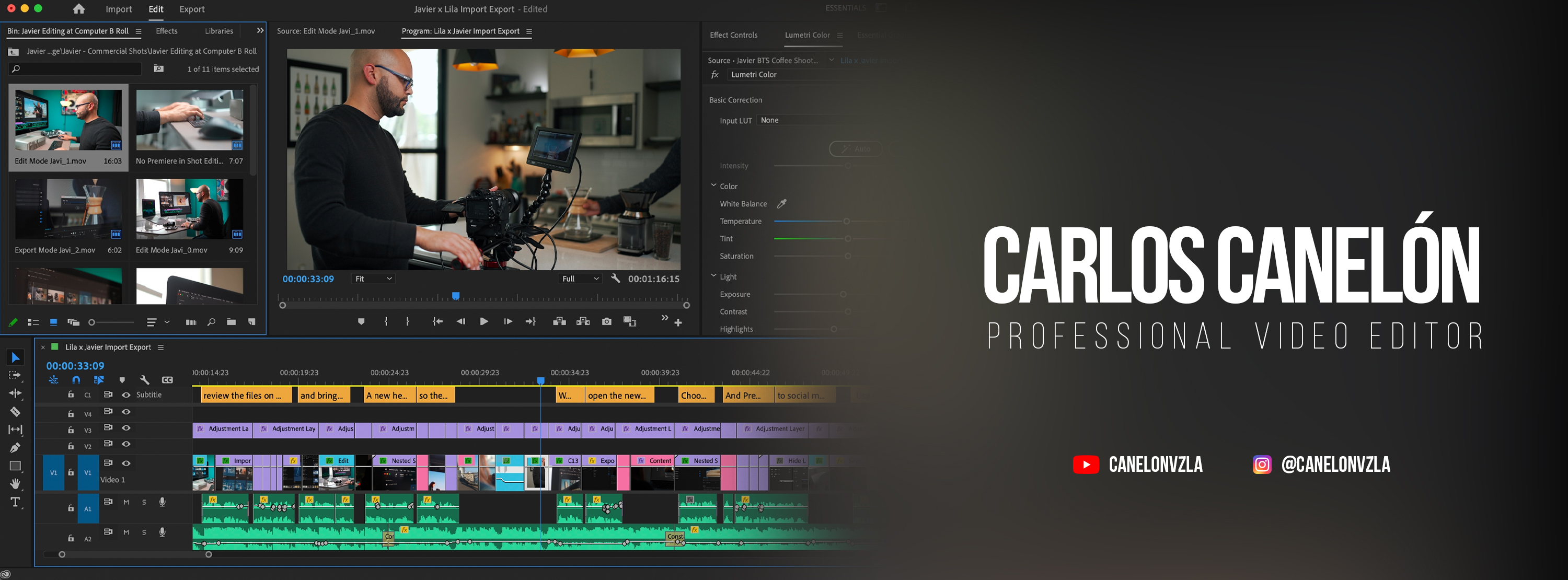Toggle V3 track output eye
This screenshot has height=580, width=1568.
pos(126,428)
